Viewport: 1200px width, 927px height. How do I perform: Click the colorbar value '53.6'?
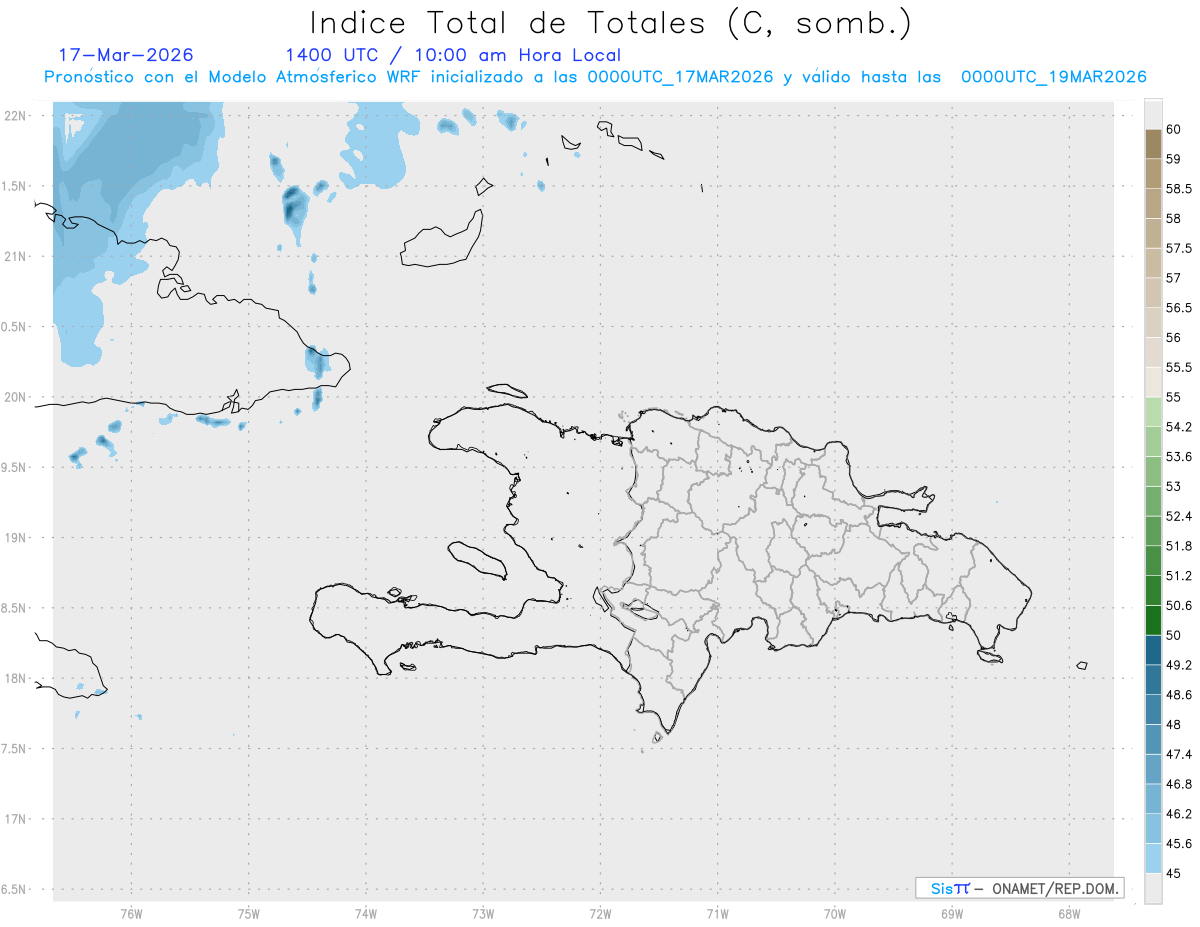point(1179,457)
